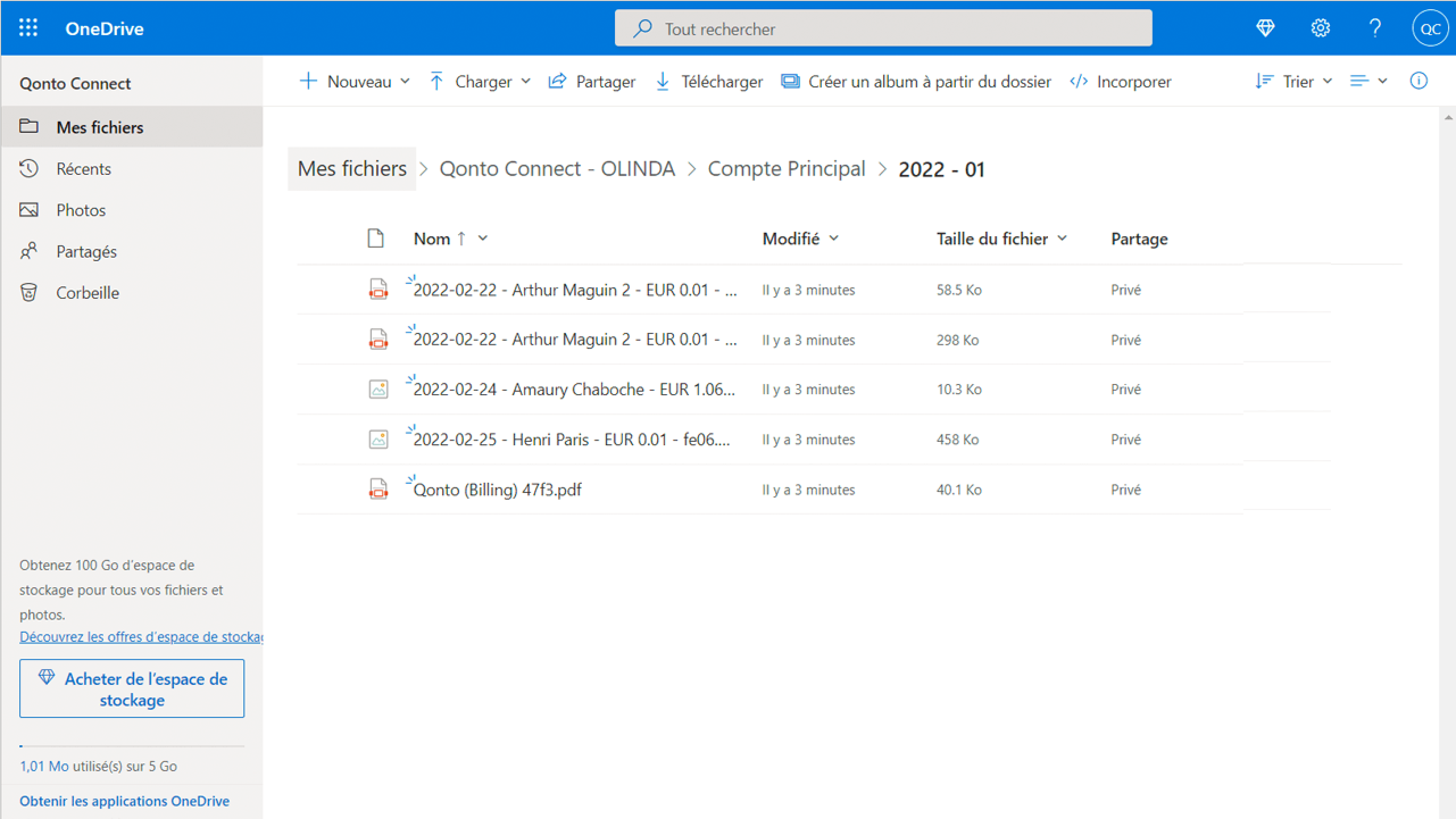Click the 458 Ko size cell

[958, 440]
